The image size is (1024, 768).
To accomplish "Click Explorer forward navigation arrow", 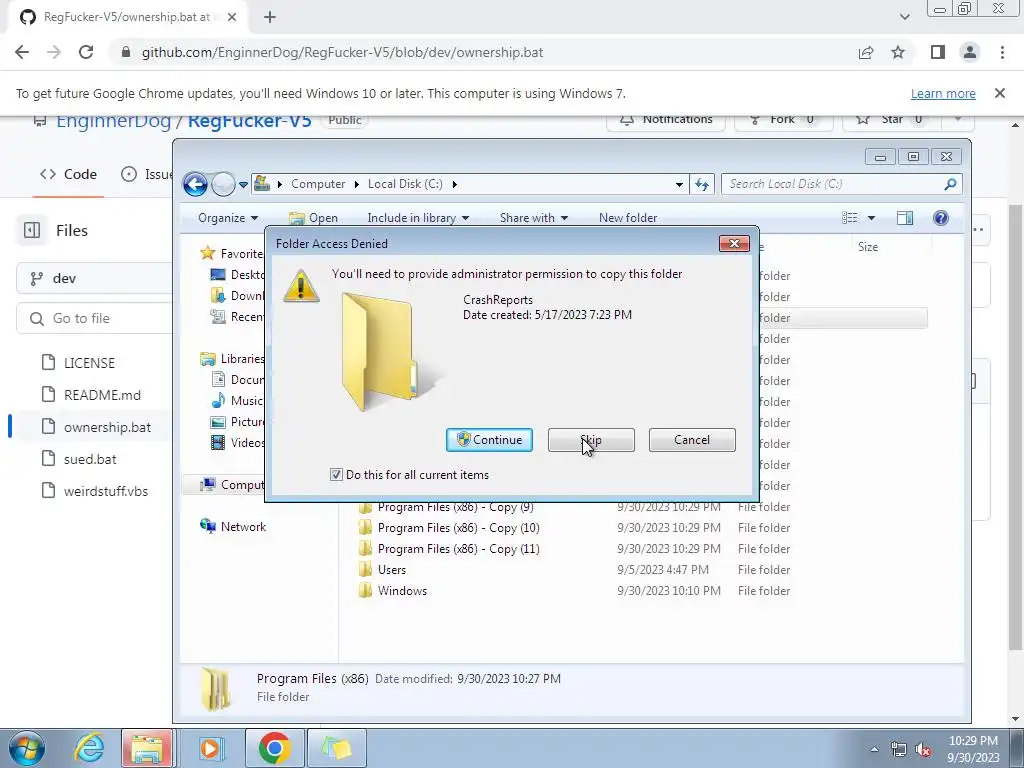I will [x=223, y=184].
